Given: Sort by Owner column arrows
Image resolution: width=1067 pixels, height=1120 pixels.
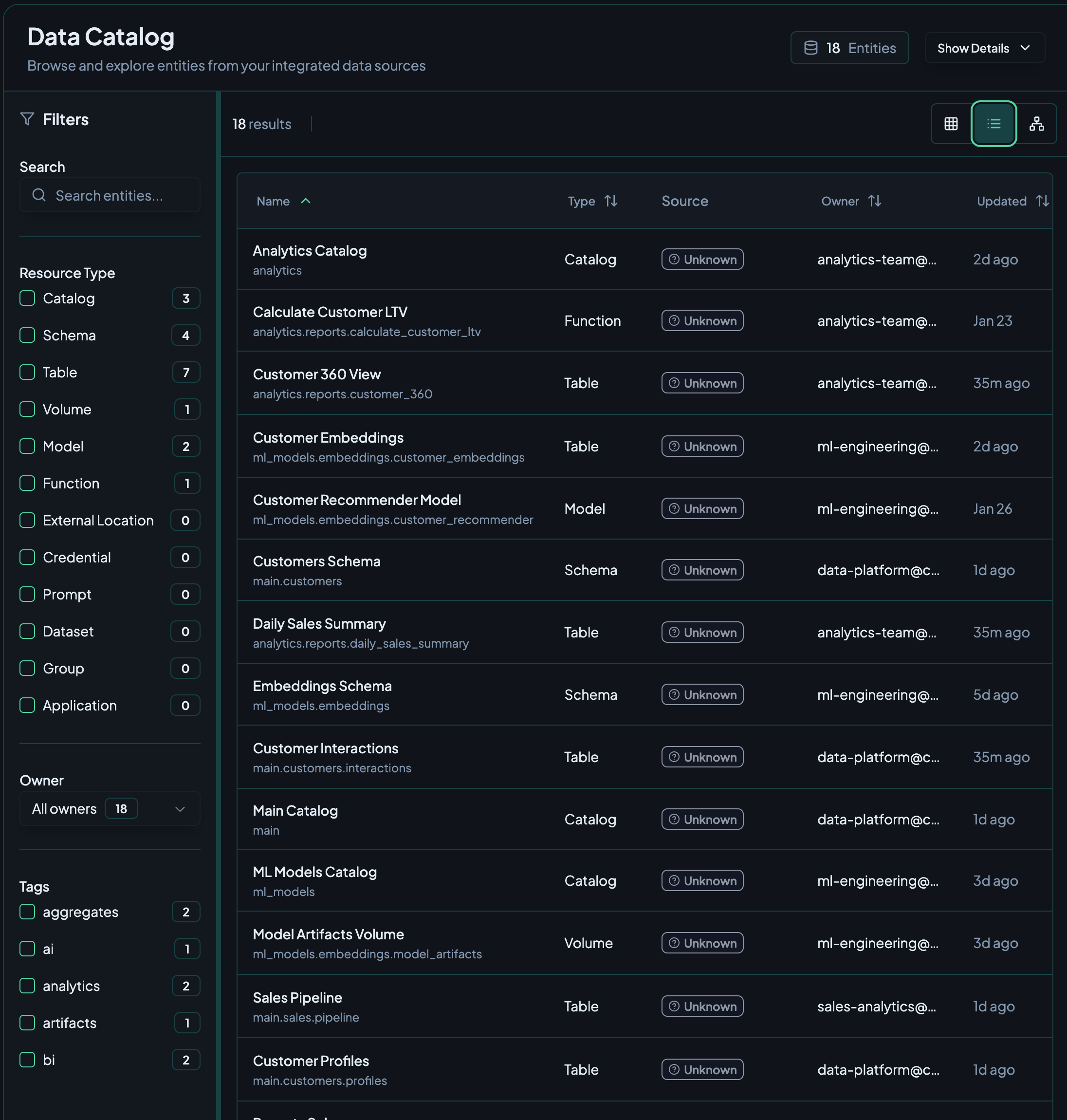Looking at the screenshot, I should tap(875, 201).
